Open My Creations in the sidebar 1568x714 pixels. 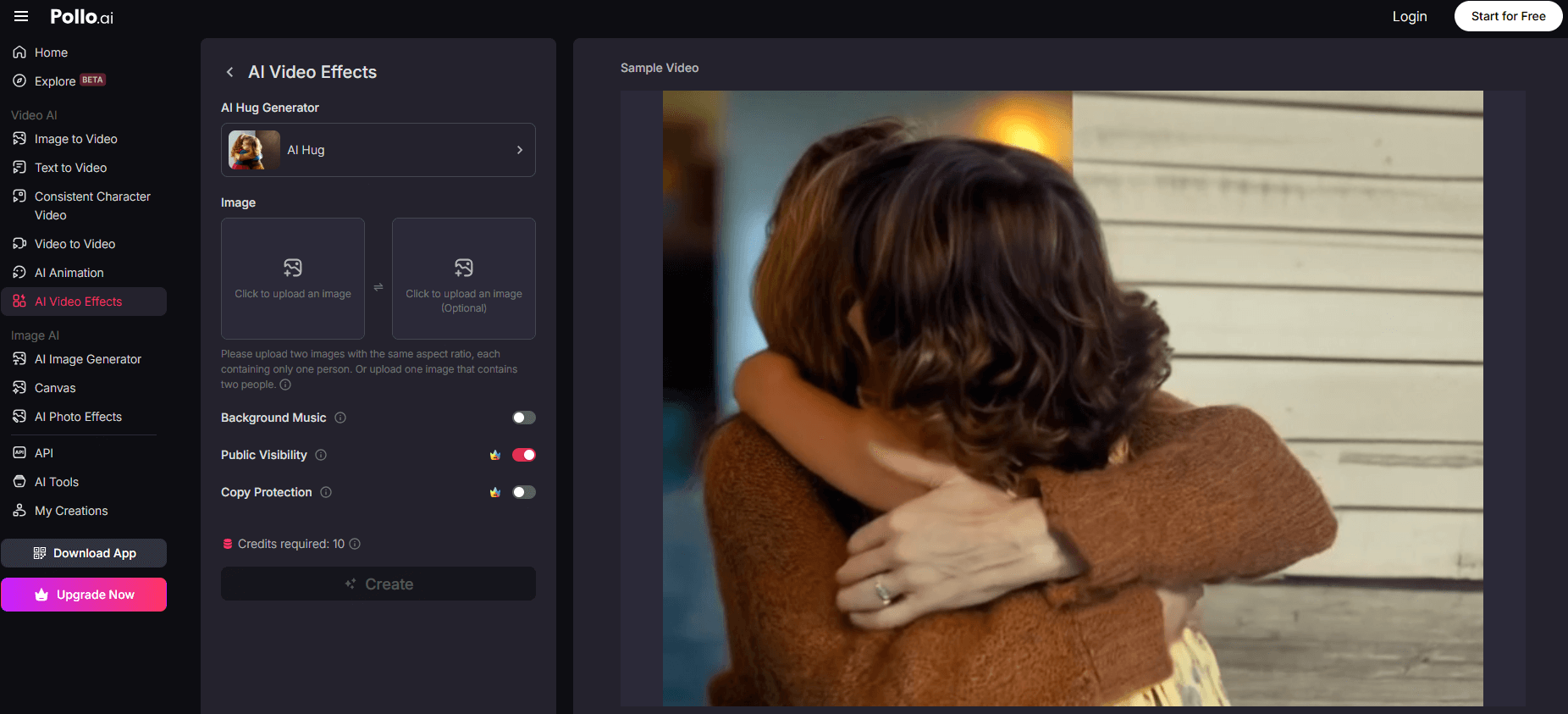(x=84, y=510)
